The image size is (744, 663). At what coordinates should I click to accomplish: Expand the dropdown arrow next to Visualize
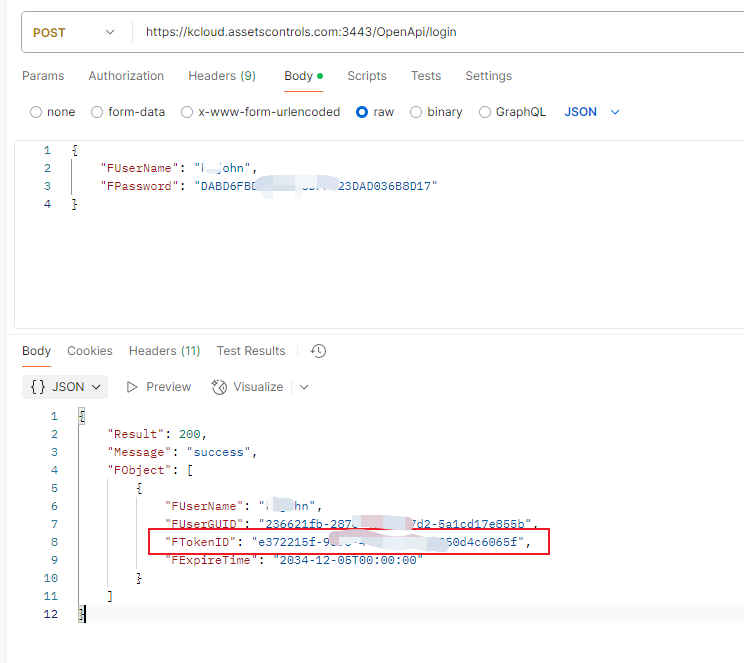pos(304,387)
